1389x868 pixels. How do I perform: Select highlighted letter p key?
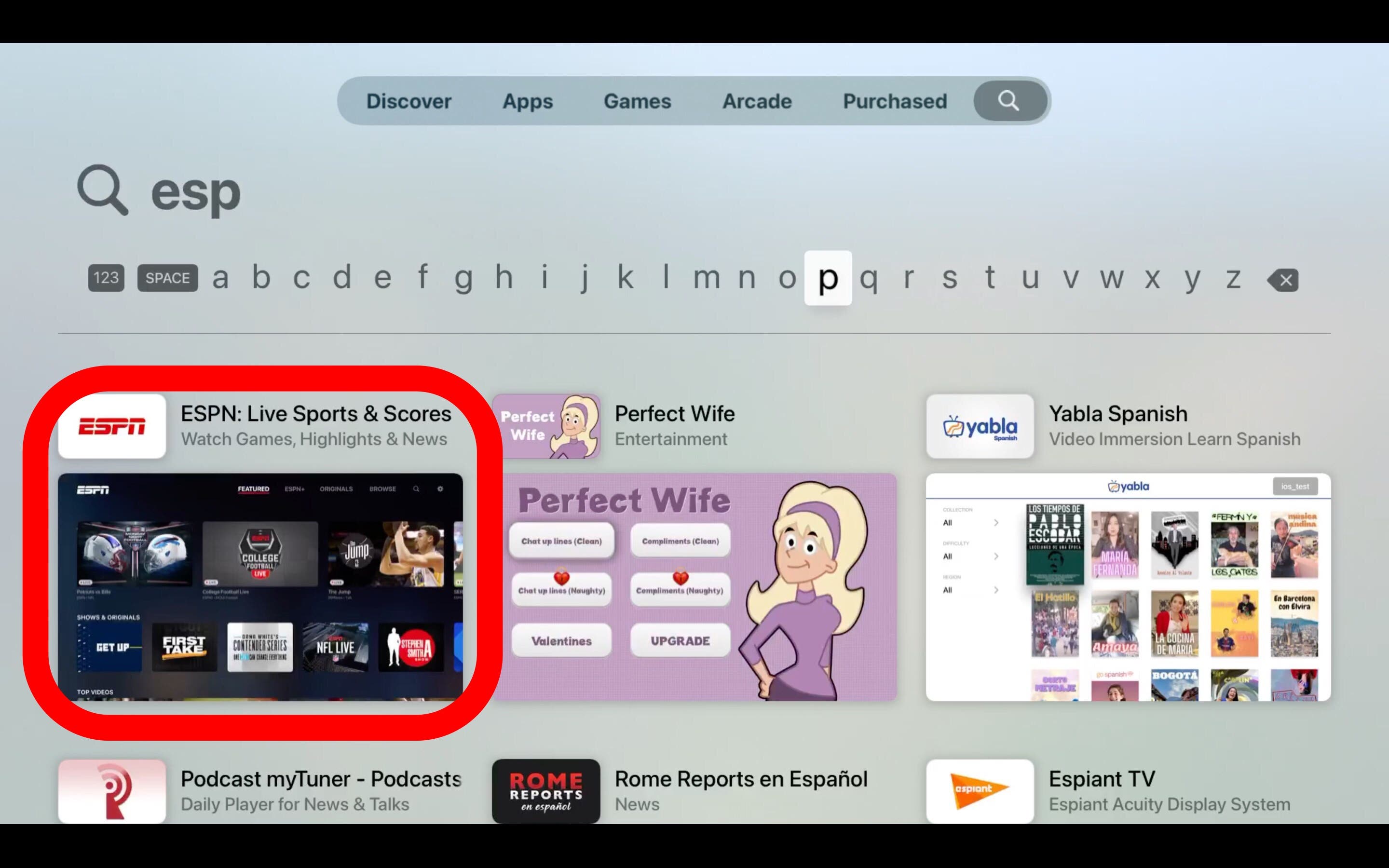coord(828,278)
